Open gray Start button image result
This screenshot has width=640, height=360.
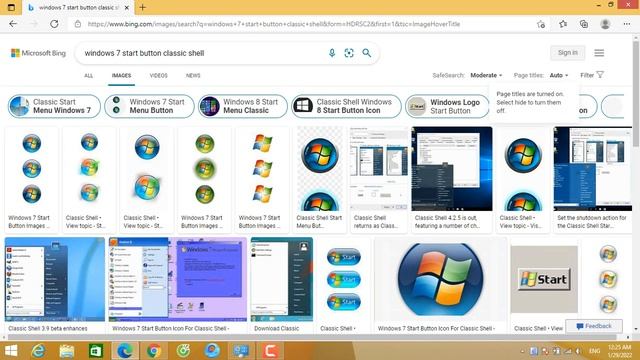click(x=544, y=280)
